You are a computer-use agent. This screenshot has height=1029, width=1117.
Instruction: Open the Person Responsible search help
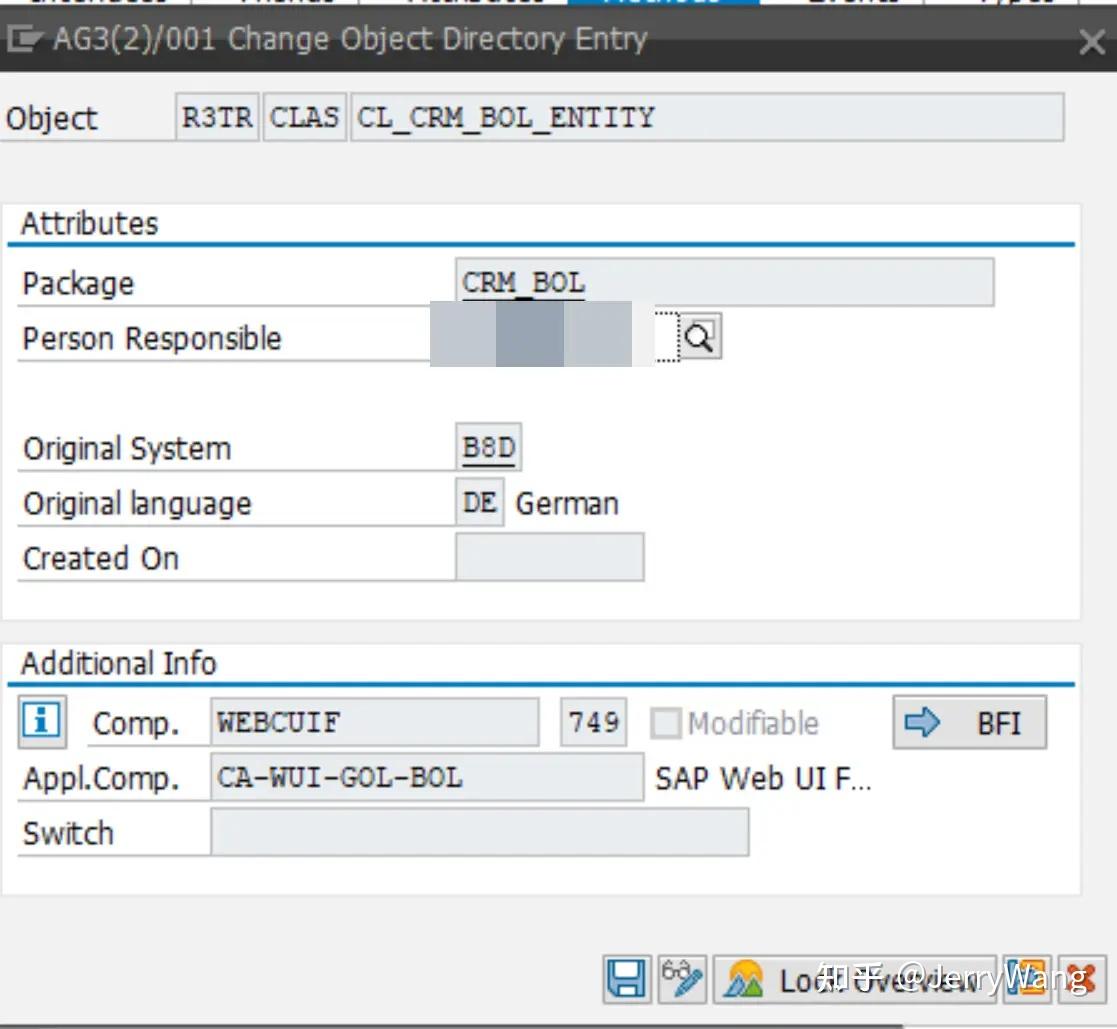click(698, 336)
